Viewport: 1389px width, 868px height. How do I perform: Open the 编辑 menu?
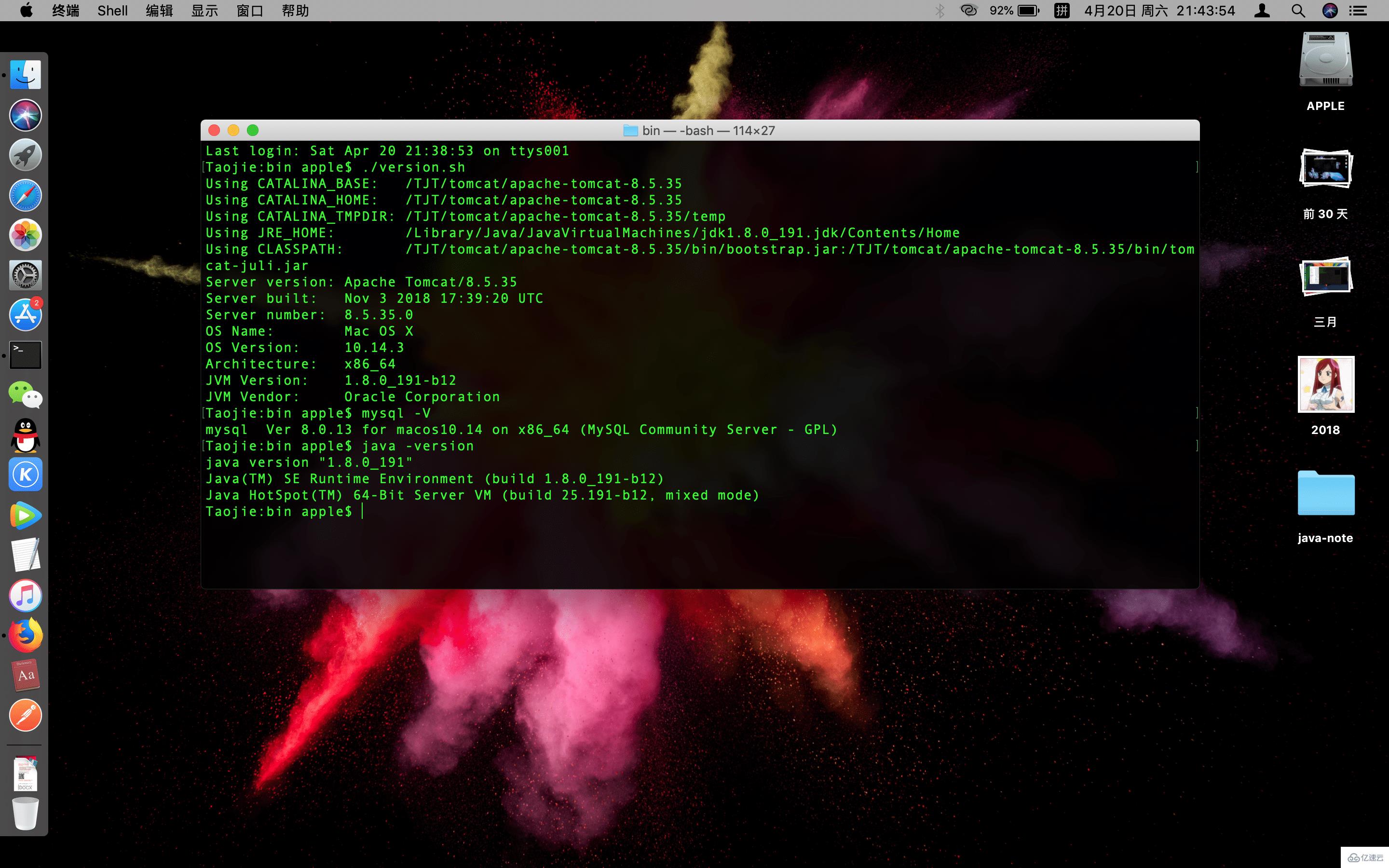pyautogui.click(x=159, y=10)
